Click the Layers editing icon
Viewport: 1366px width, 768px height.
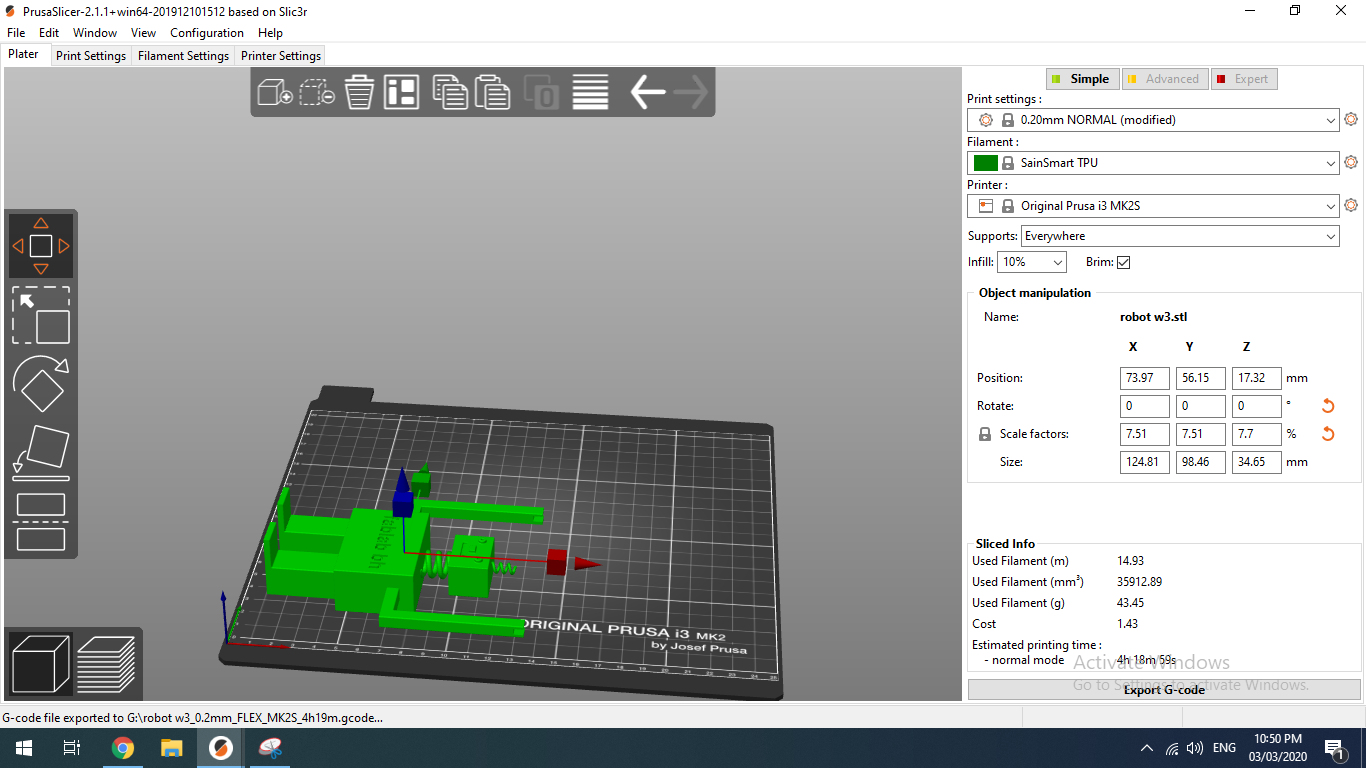[590, 92]
